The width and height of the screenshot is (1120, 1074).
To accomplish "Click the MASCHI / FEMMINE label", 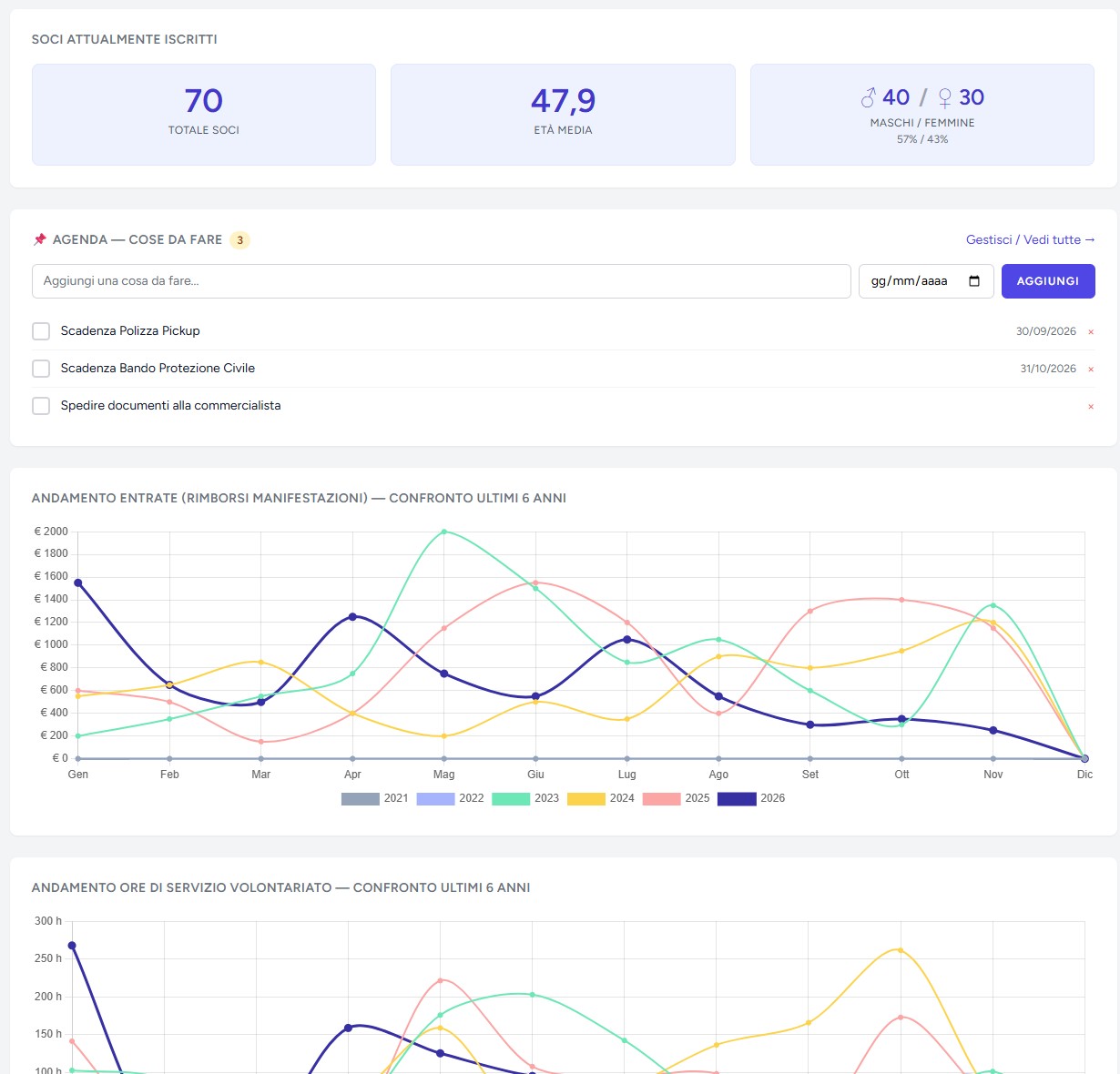I will click(922, 123).
